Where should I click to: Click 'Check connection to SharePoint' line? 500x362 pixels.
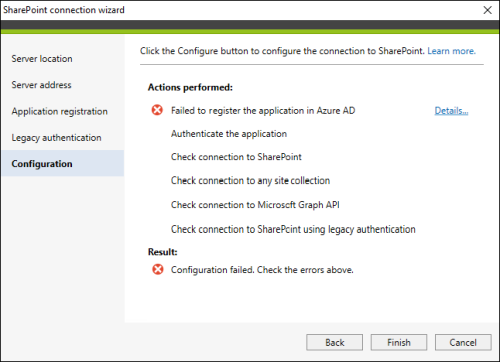coord(236,157)
